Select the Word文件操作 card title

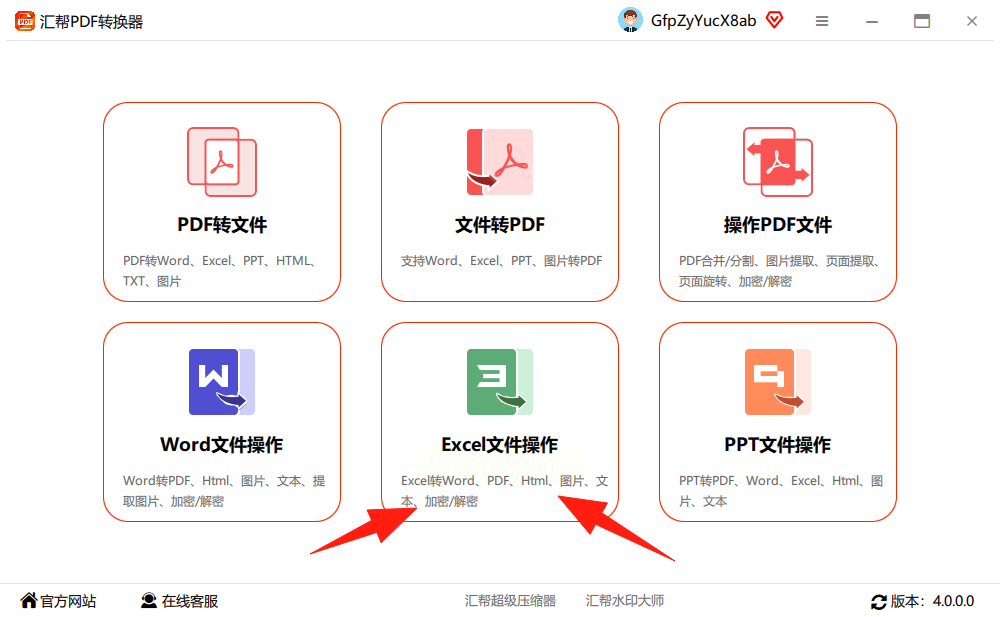222,445
